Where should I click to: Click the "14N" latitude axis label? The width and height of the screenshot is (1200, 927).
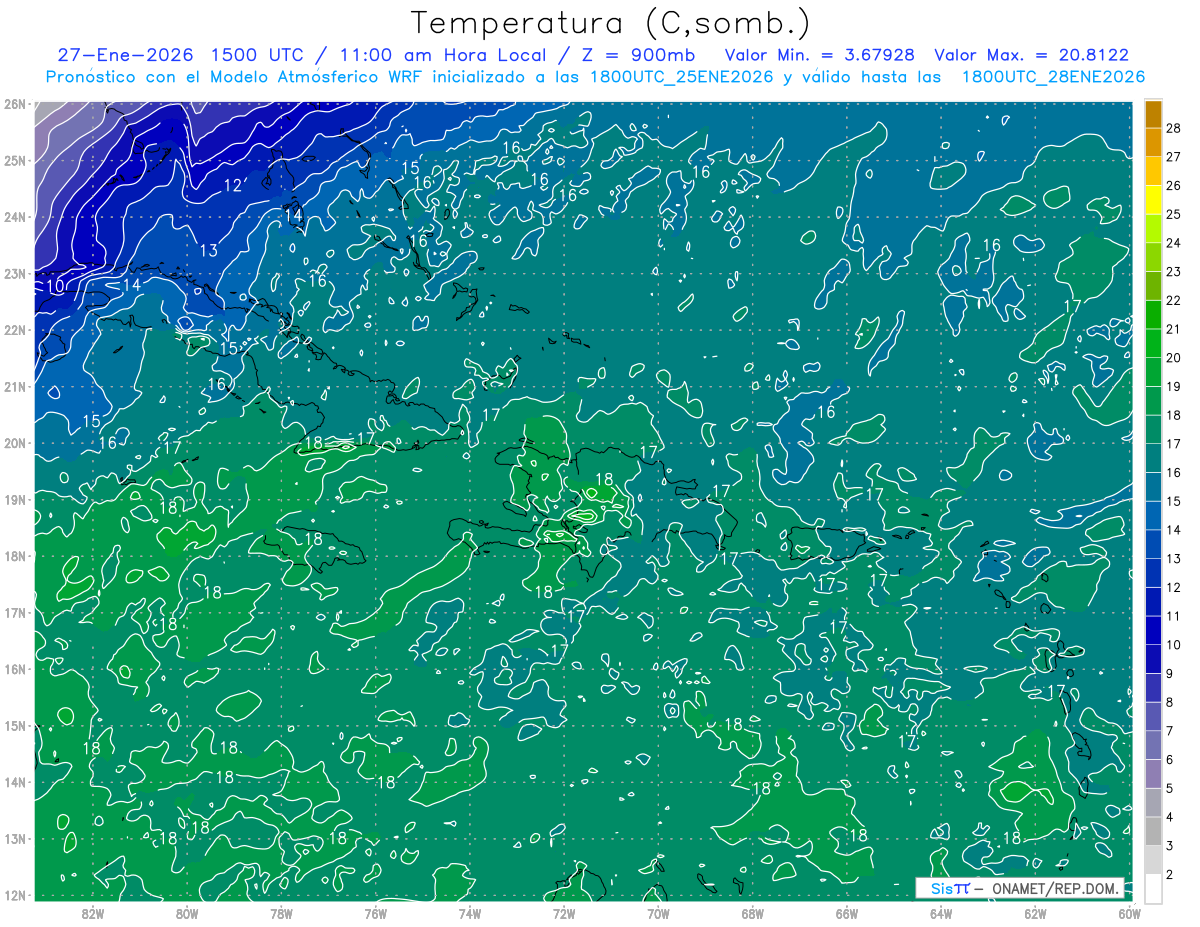14,781
